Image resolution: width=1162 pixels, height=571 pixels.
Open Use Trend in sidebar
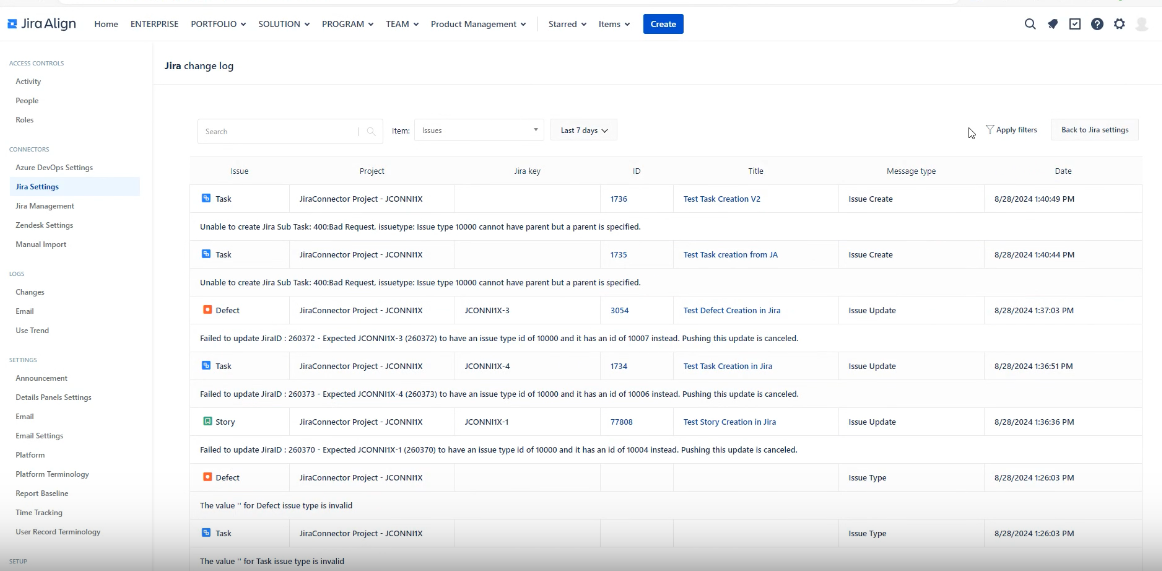point(32,330)
